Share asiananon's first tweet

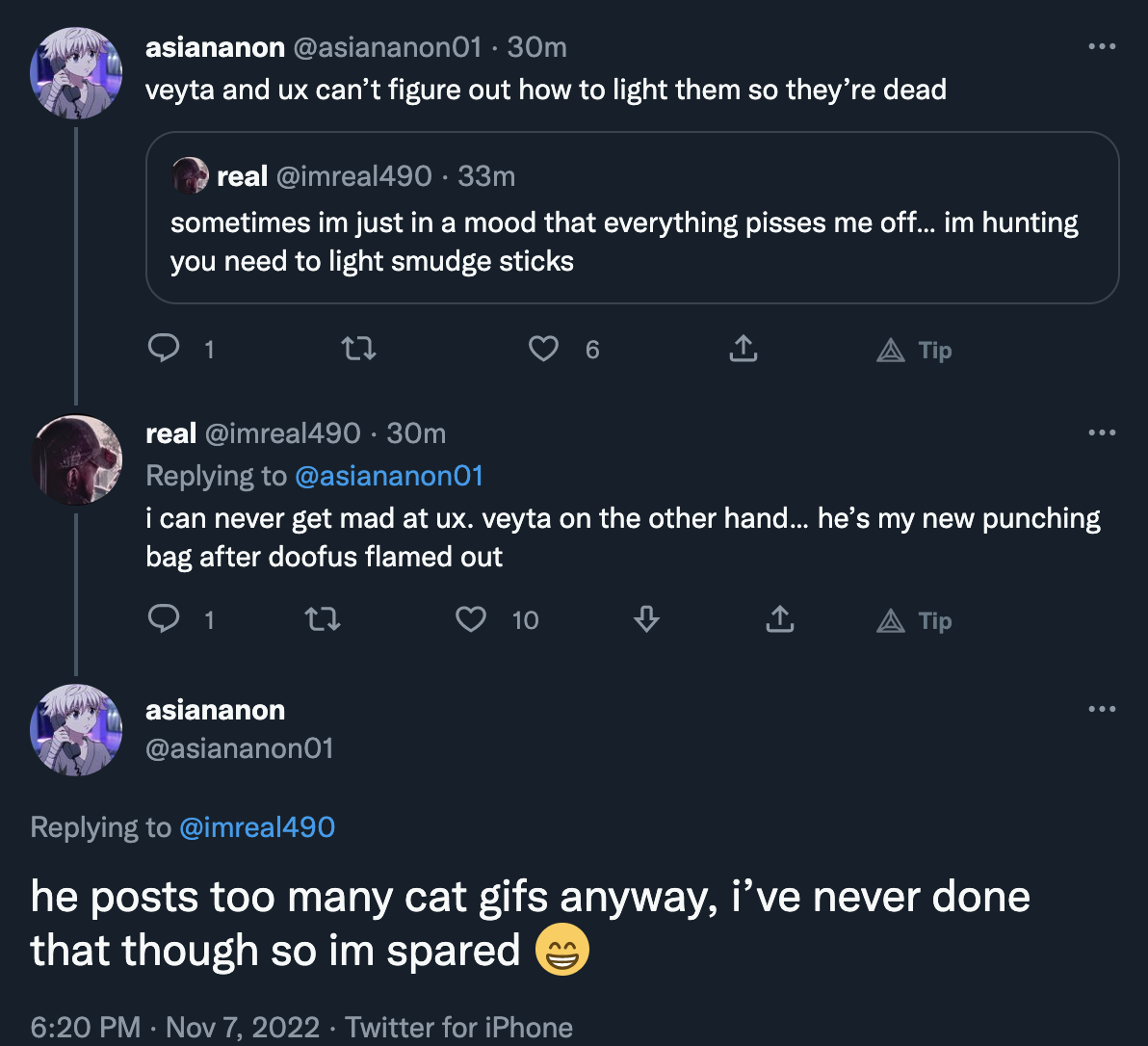tap(744, 348)
